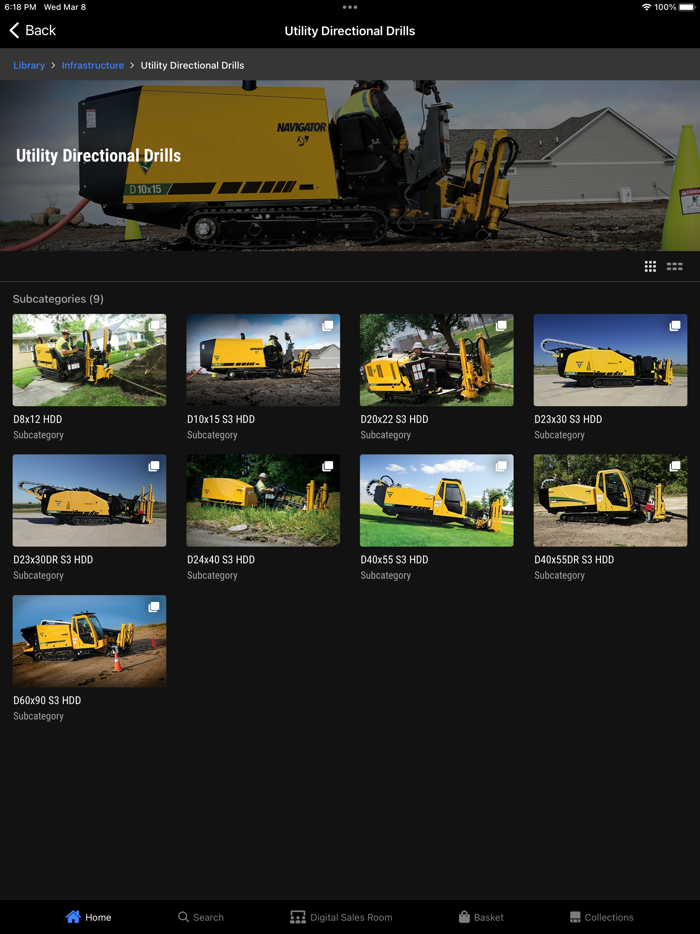Viewport: 700px width, 934px height.
Task: Click the stack icon on D10x15 S3 HDD
Action: 328,326
